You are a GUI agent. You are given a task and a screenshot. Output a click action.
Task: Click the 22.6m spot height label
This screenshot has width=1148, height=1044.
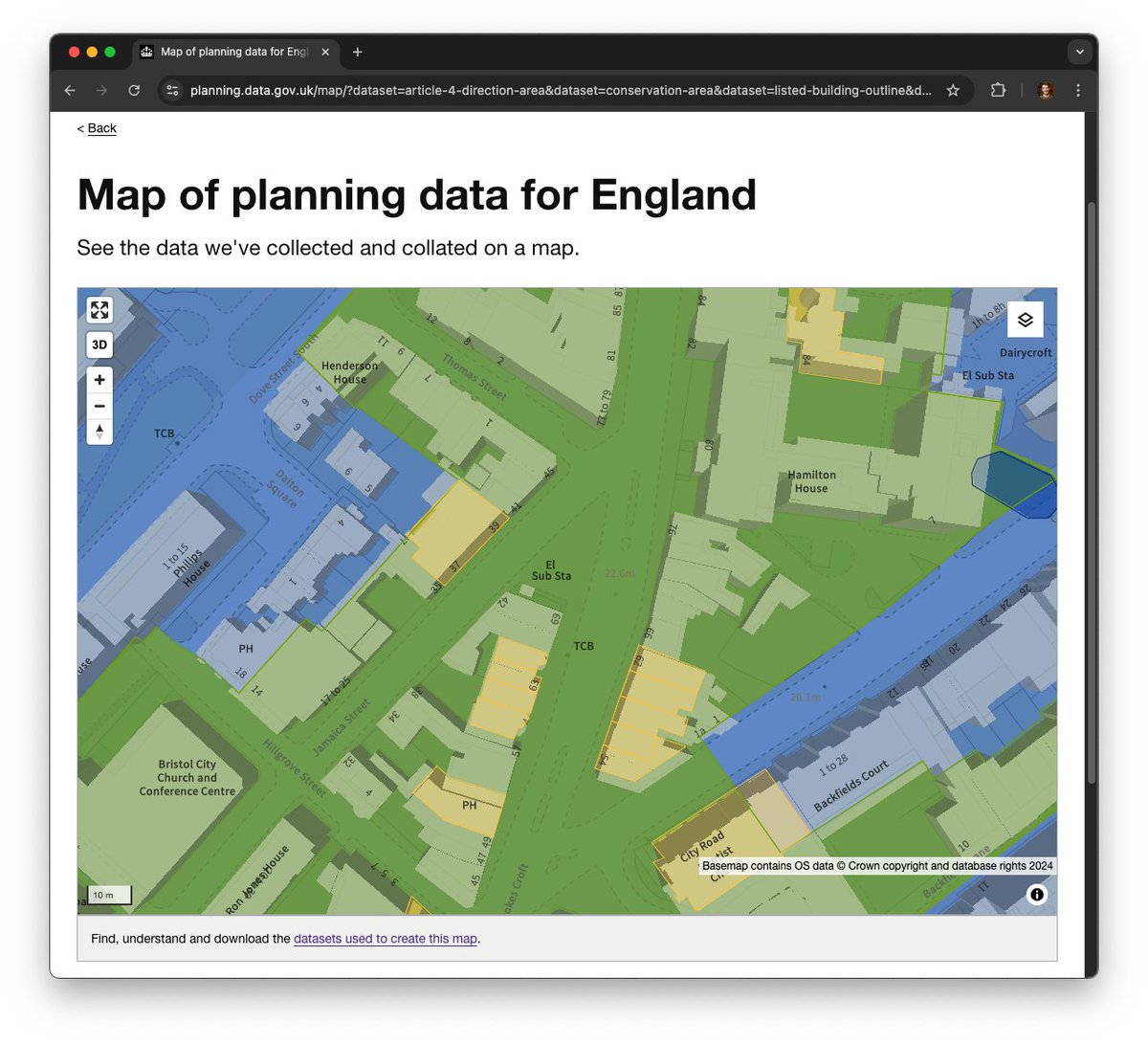coord(619,573)
